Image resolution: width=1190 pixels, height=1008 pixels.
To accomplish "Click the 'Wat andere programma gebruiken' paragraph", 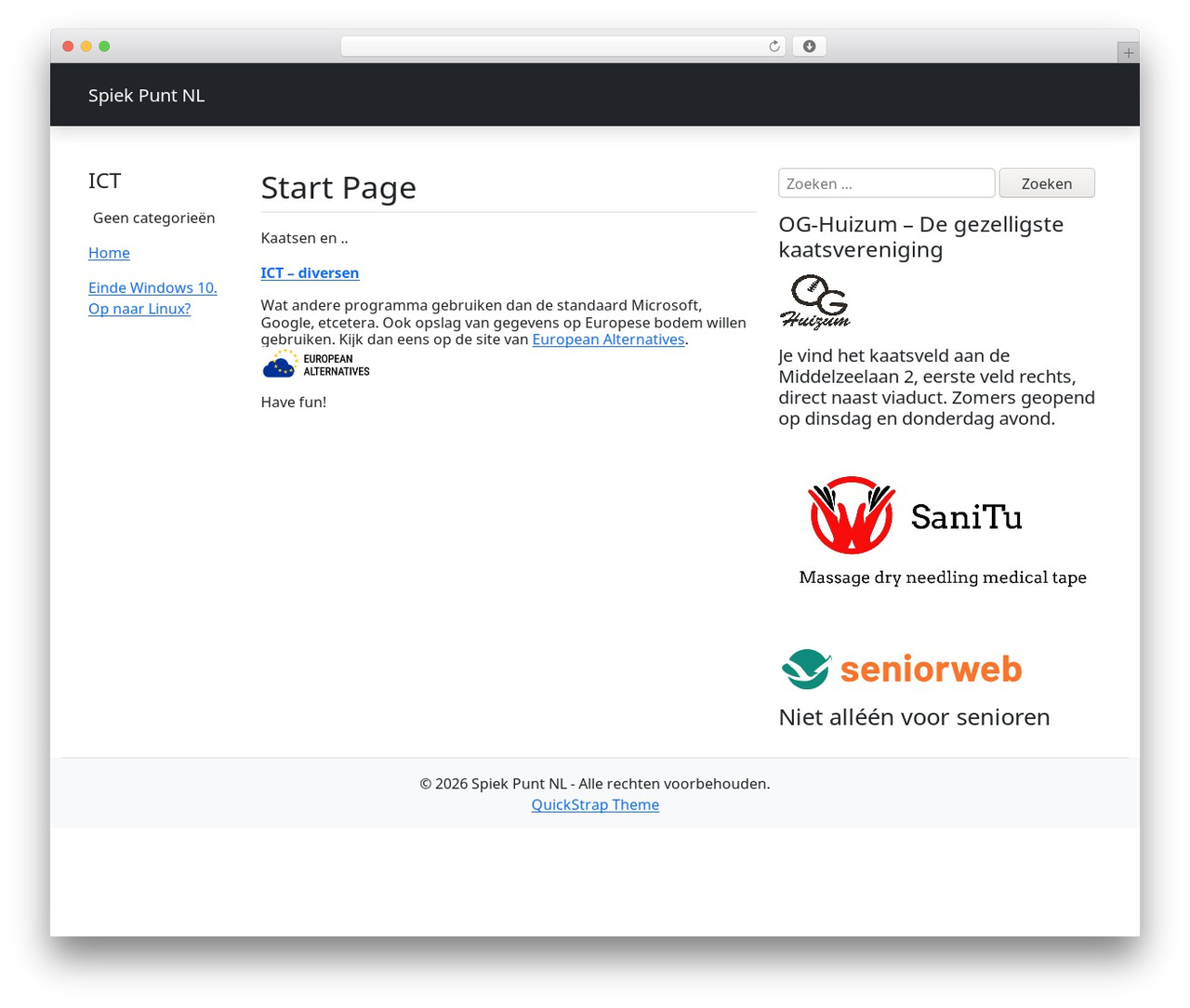I will click(504, 323).
